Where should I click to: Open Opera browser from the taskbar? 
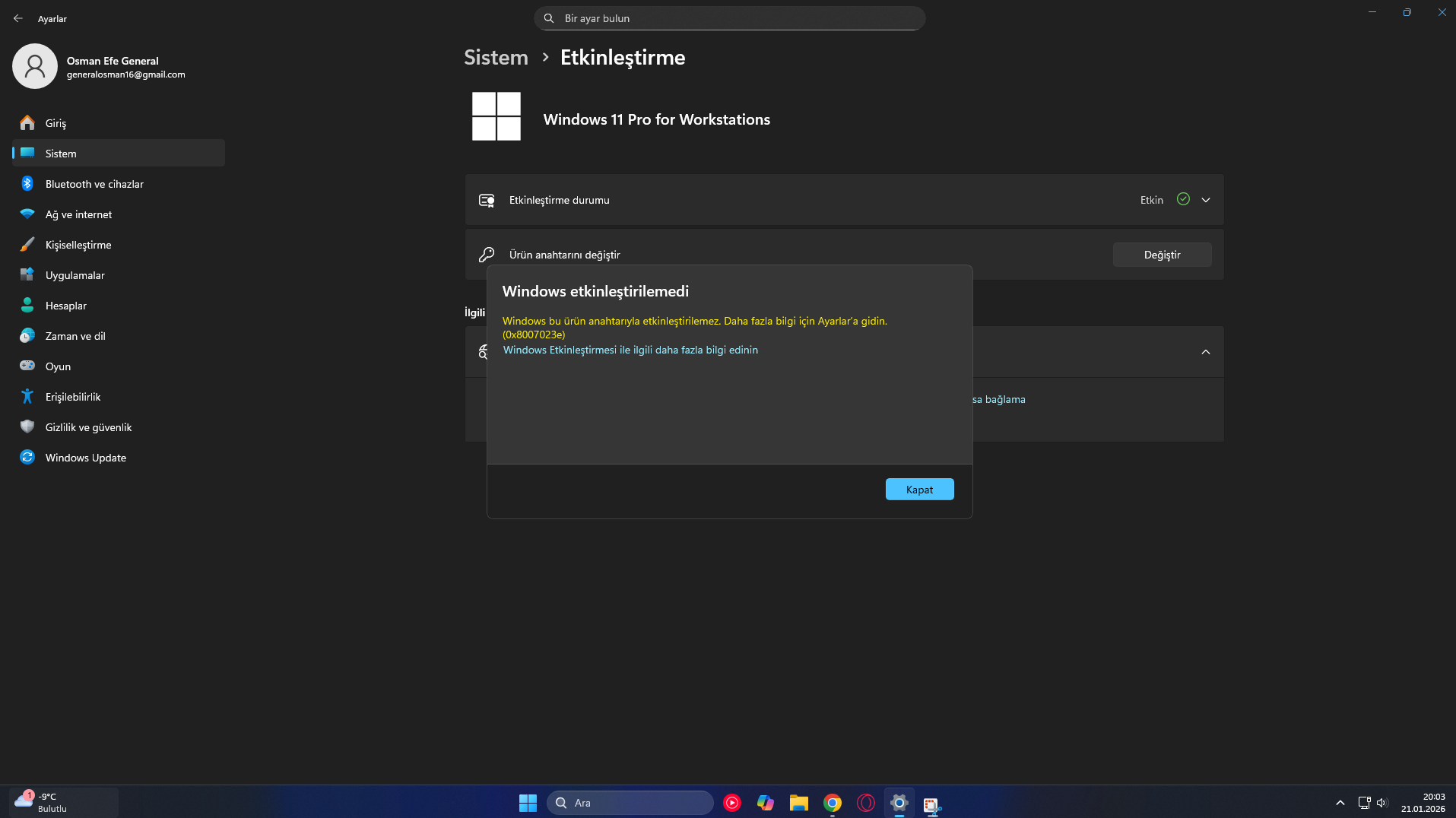(866, 803)
